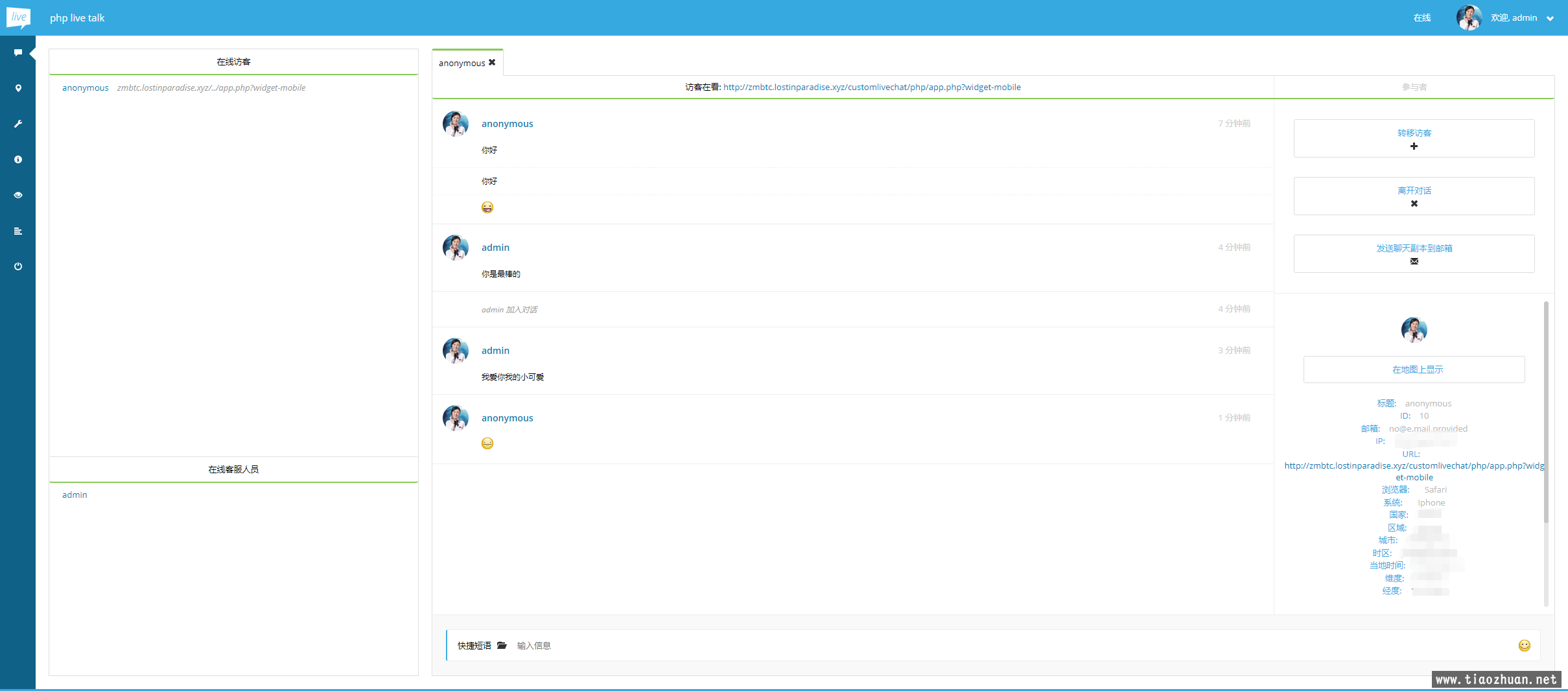
Task: Click the envelope icon under send transcript
Action: 1414,261
